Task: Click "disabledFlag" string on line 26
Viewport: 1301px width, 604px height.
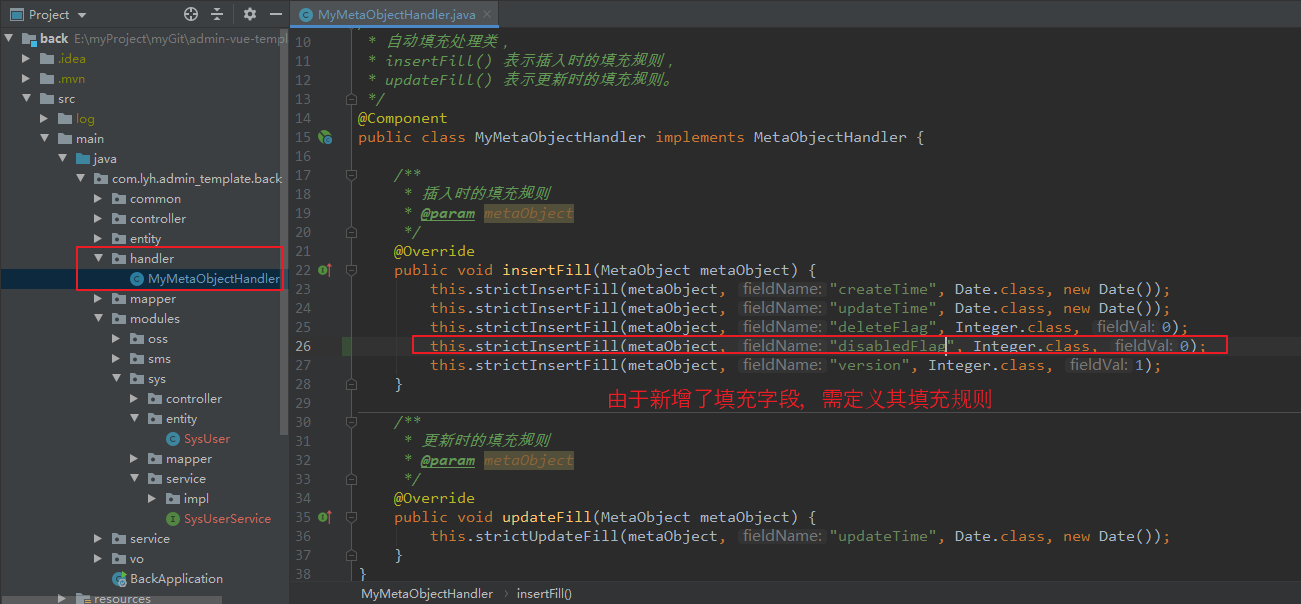Action: click(x=893, y=346)
